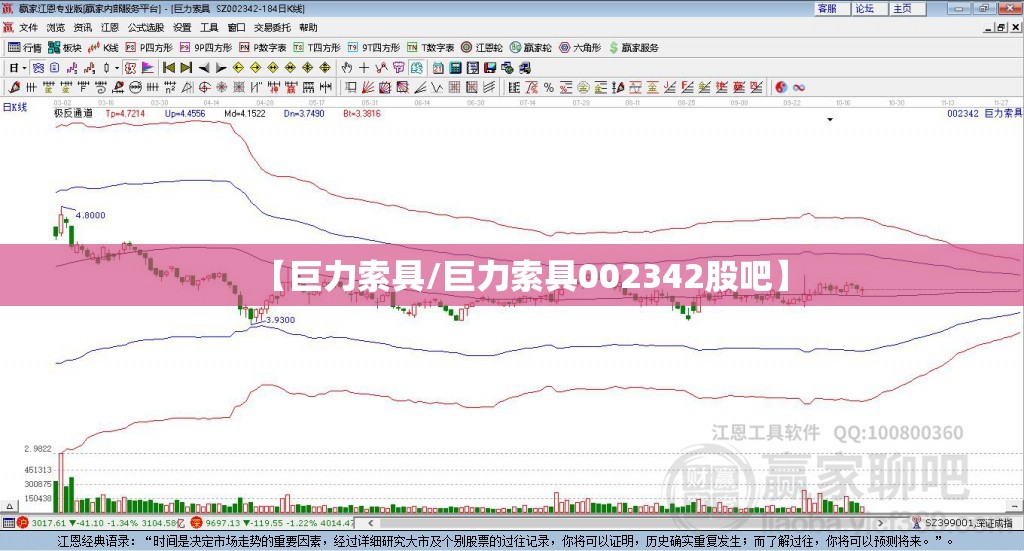
Task: Click the first yellow diamond arrow icon
Action: point(238,68)
